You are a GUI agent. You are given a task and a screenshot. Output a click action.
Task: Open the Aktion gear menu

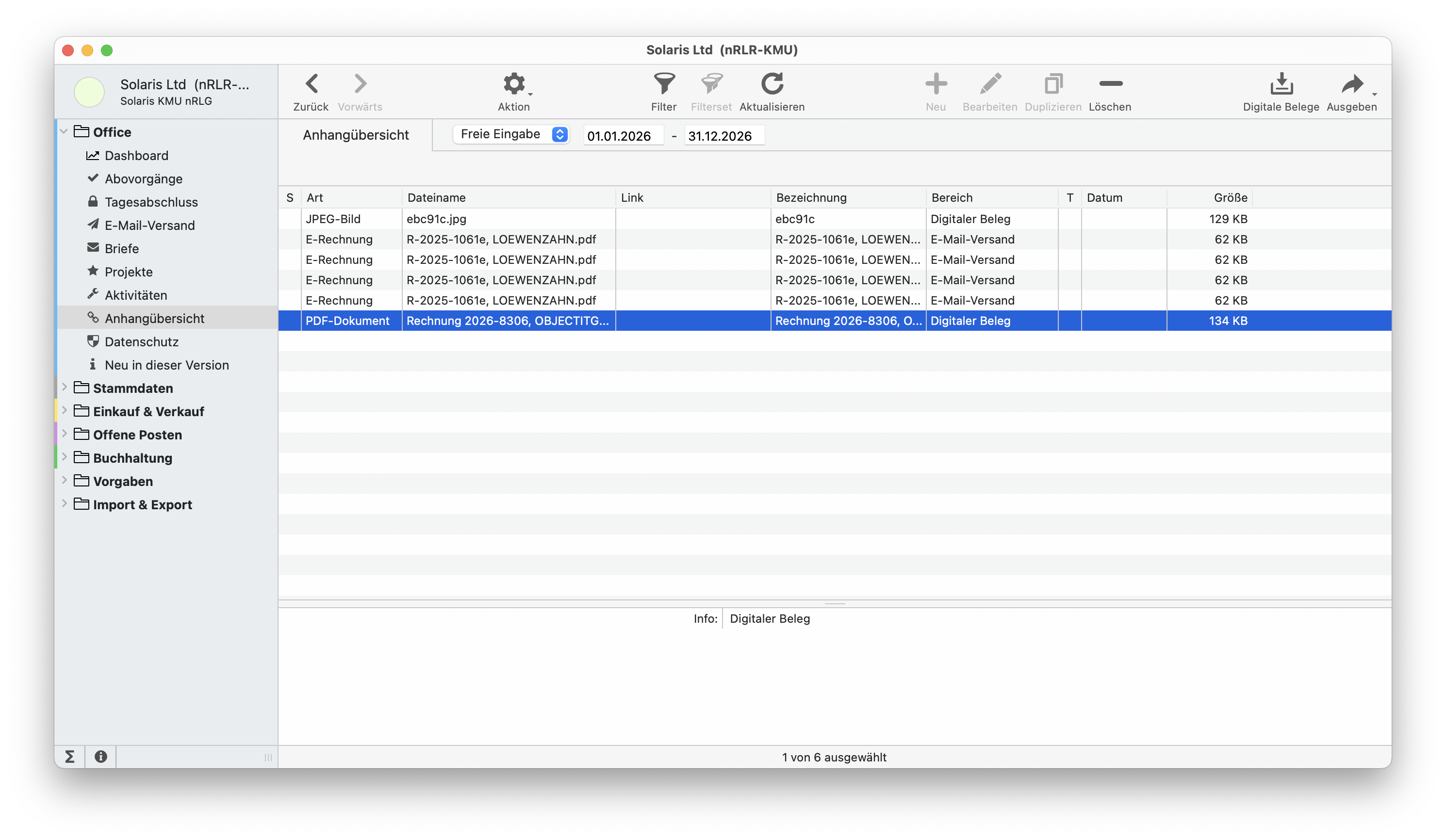point(514,84)
